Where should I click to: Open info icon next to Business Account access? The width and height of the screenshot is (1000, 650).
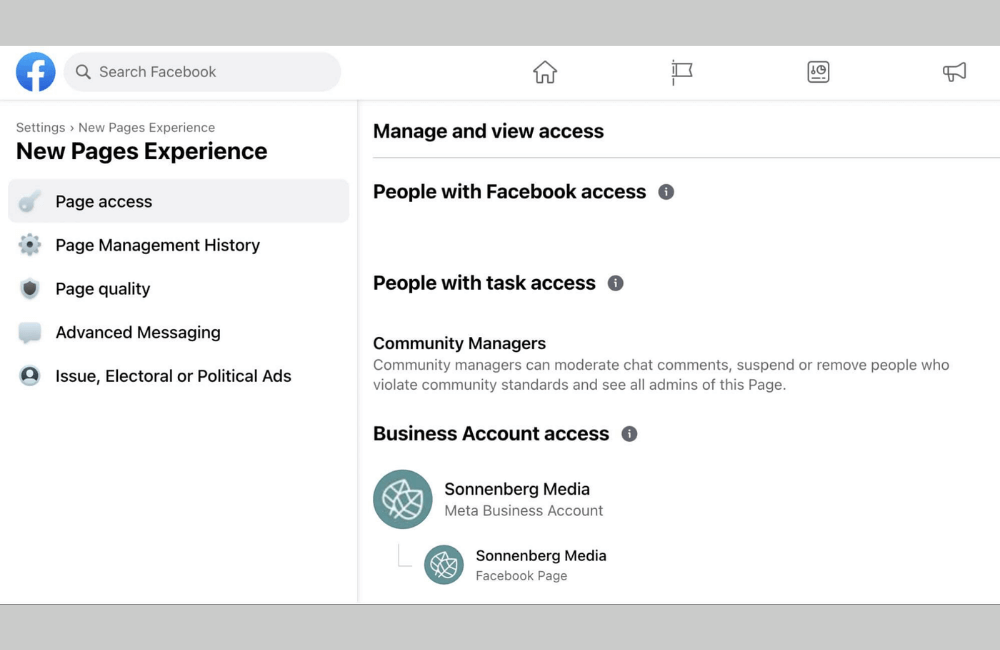(x=629, y=434)
